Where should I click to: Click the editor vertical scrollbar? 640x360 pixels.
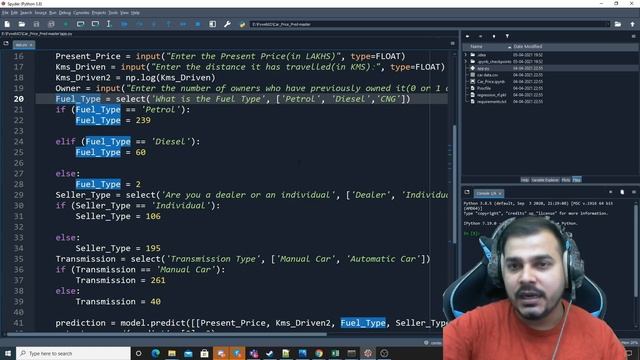(455, 184)
